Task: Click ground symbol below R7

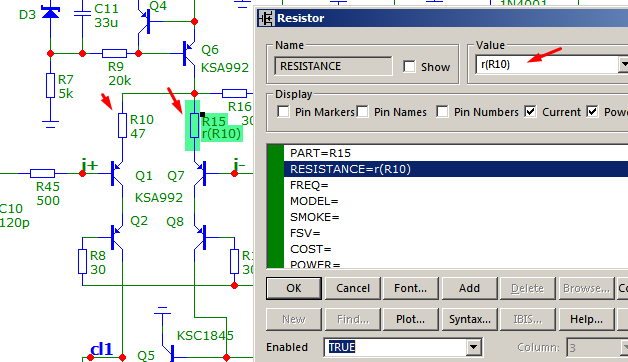Action: [50, 123]
